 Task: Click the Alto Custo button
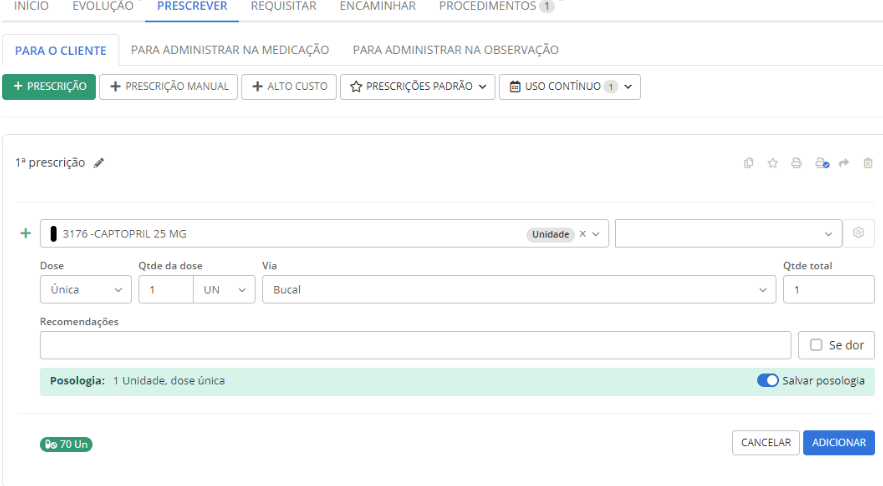[289, 87]
